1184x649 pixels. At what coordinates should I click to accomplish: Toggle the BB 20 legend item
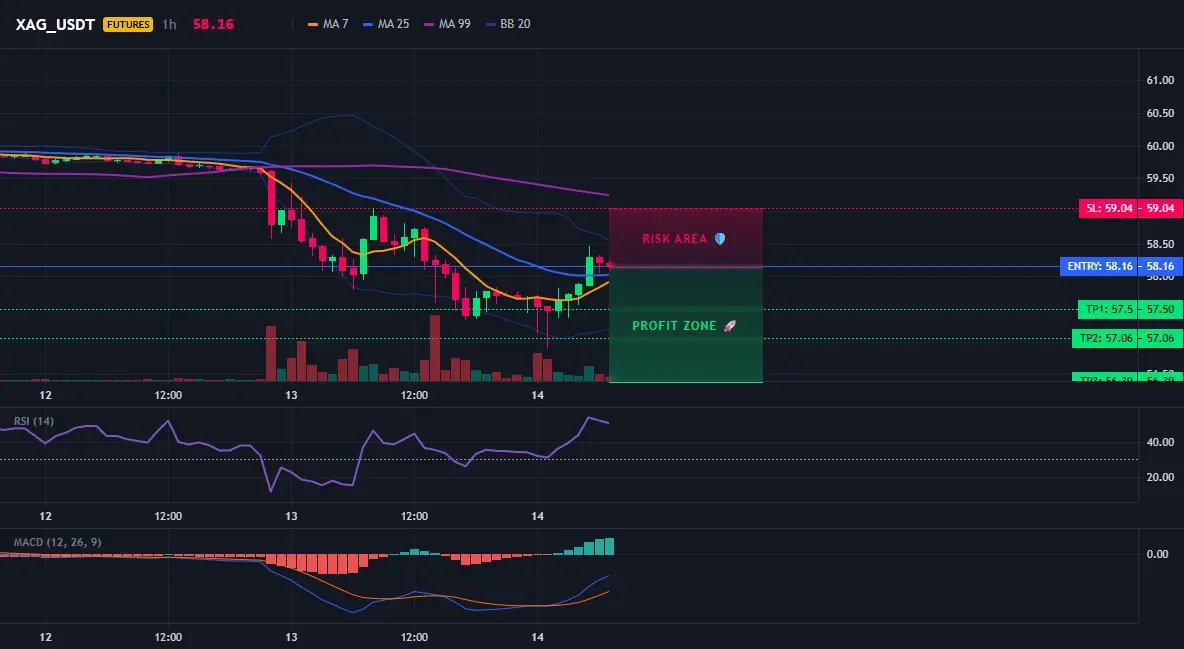(508, 24)
